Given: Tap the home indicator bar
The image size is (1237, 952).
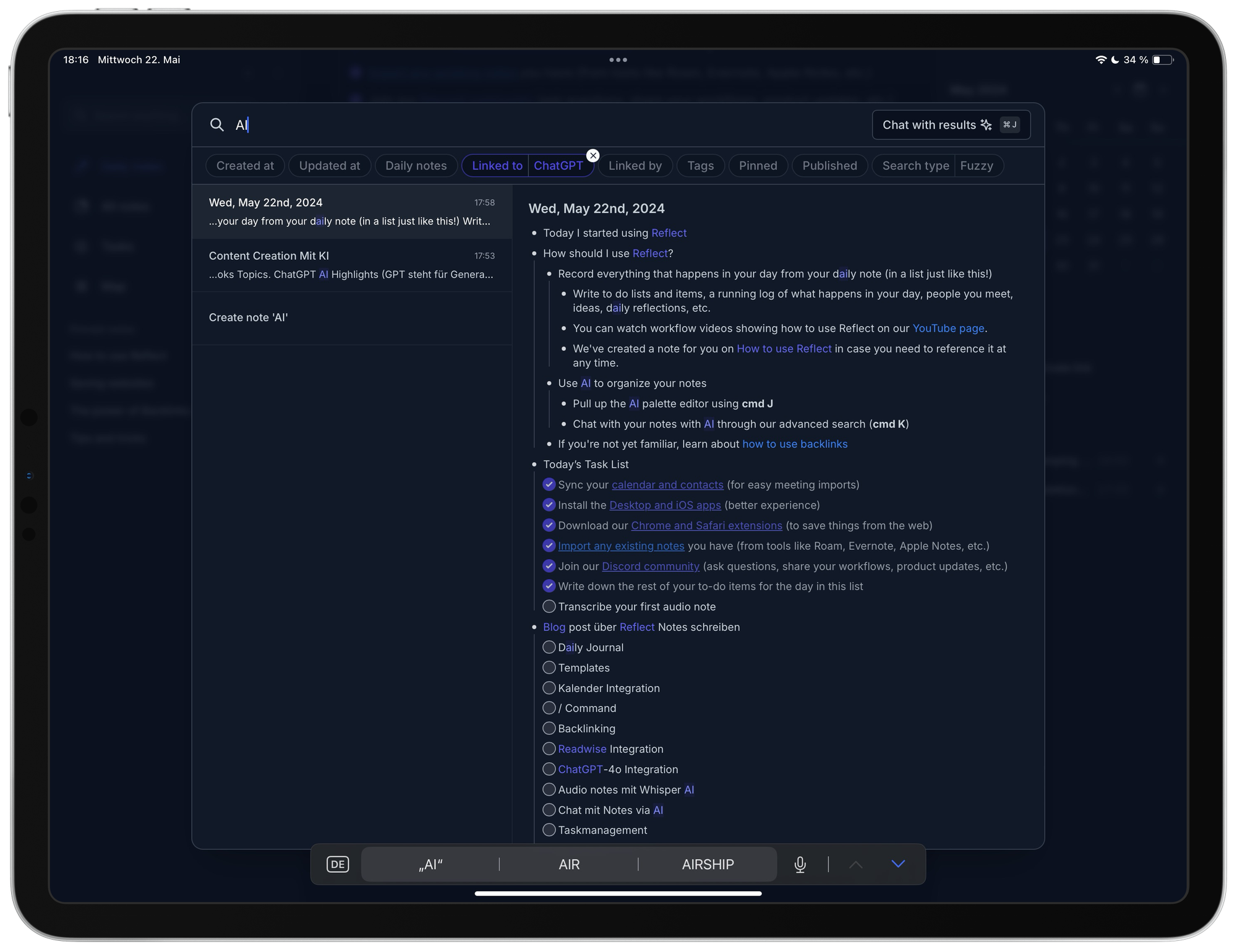Looking at the screenshot, I should pyautogui.click(x=618, y=893).
